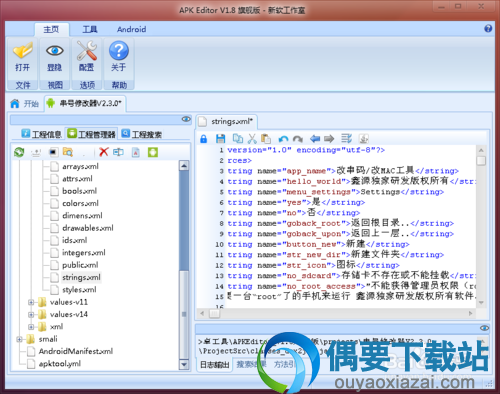Image resolution: width=500 pixels, height=394 pixels.
Task: Click the 打开 open file ribbon button
Action: click(22, 57)
